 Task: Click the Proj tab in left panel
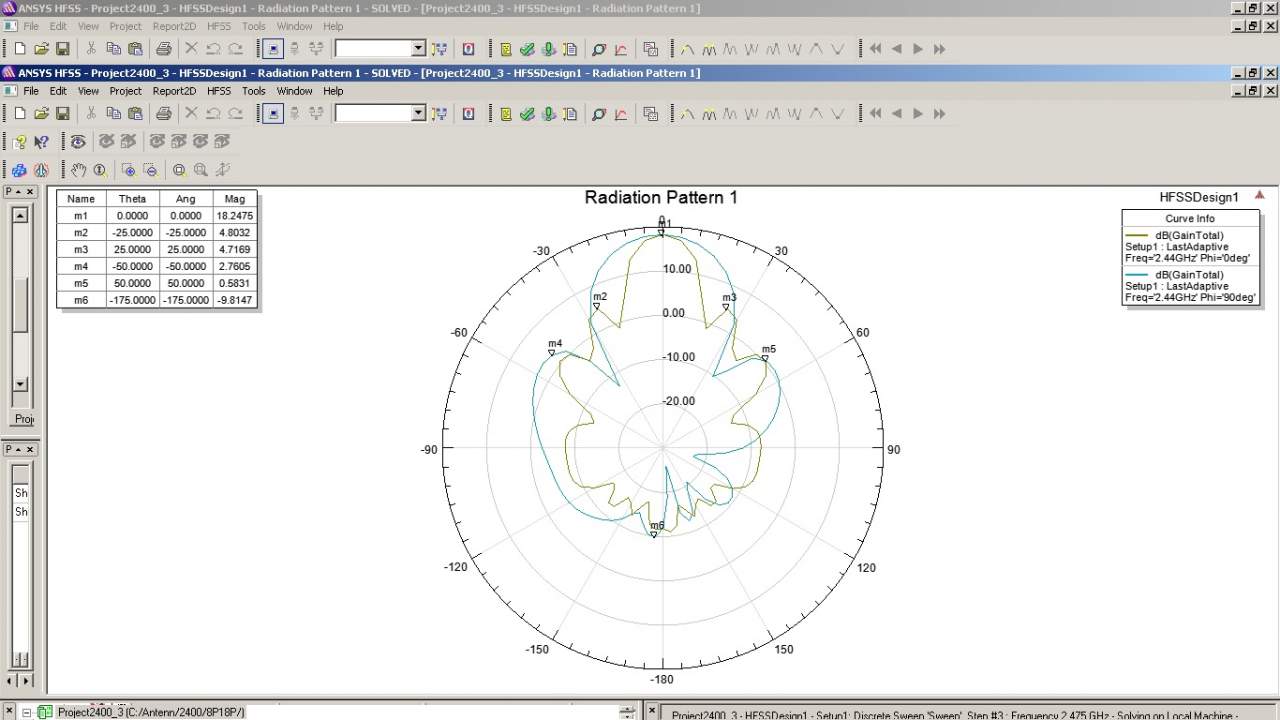pos(24,419)
